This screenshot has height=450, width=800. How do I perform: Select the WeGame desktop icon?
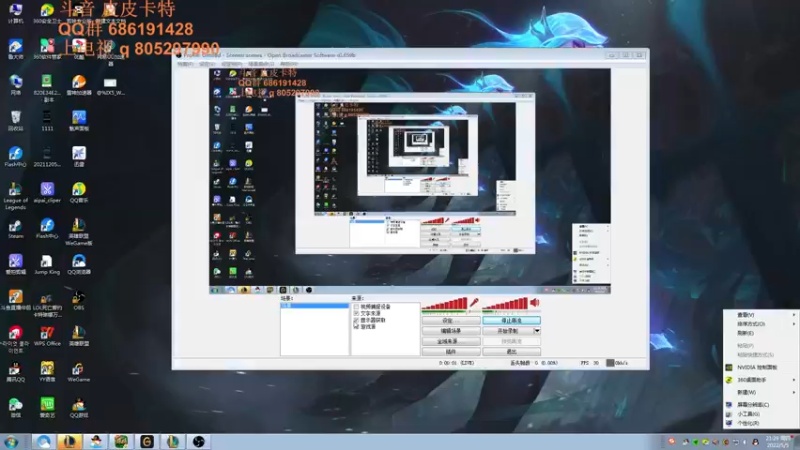pyautogui.click(x=79, y=372)
